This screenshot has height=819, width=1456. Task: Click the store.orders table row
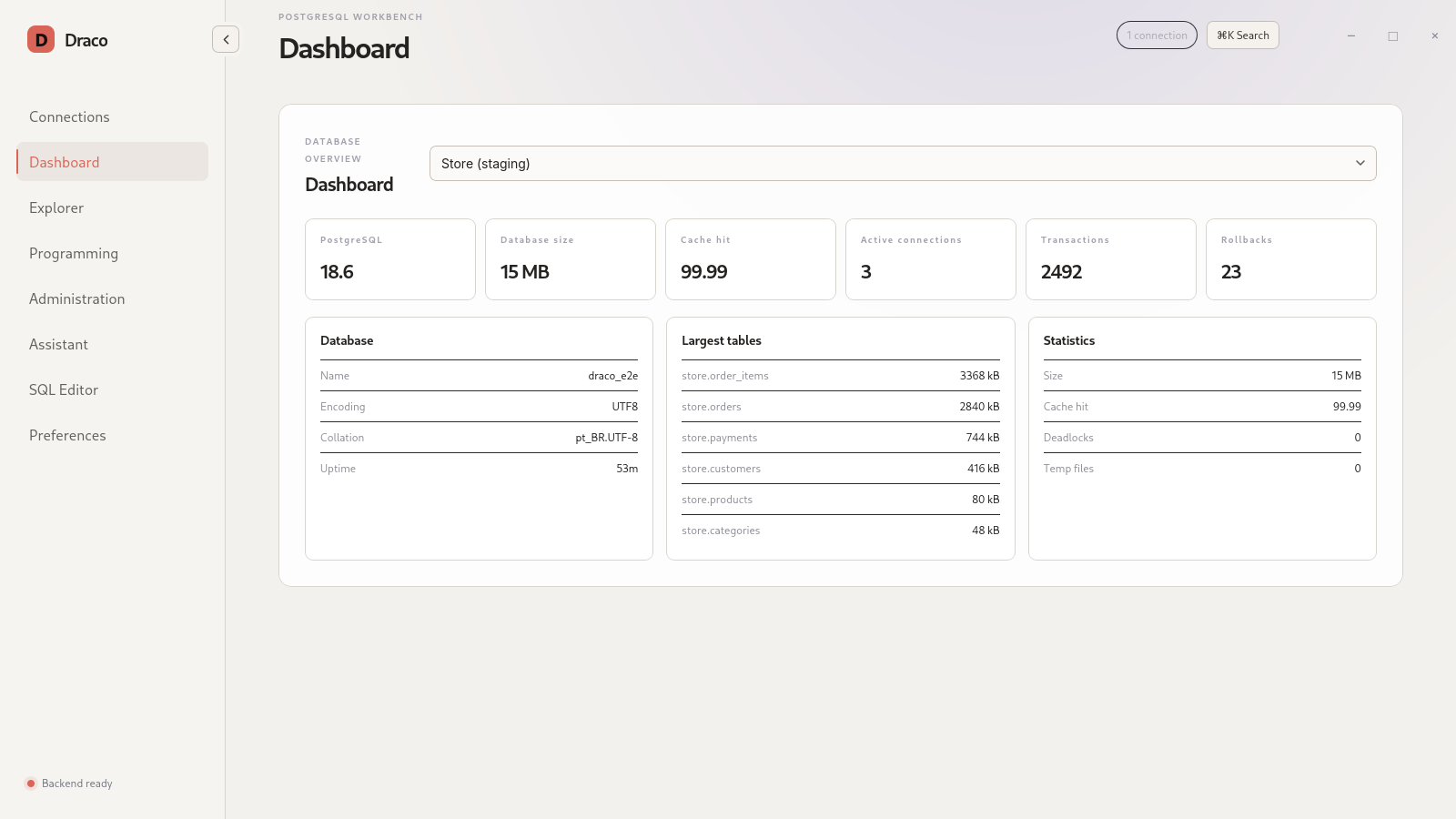click(x=841, y=407)
